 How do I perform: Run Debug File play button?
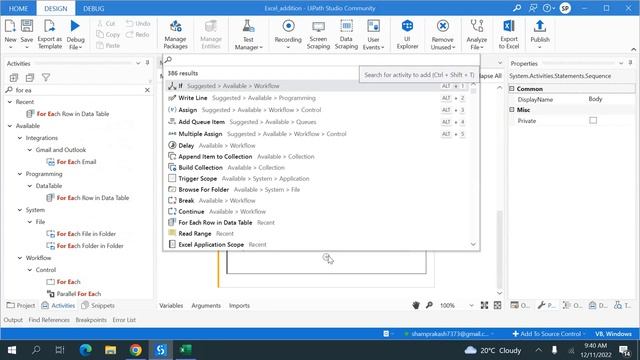75,26
